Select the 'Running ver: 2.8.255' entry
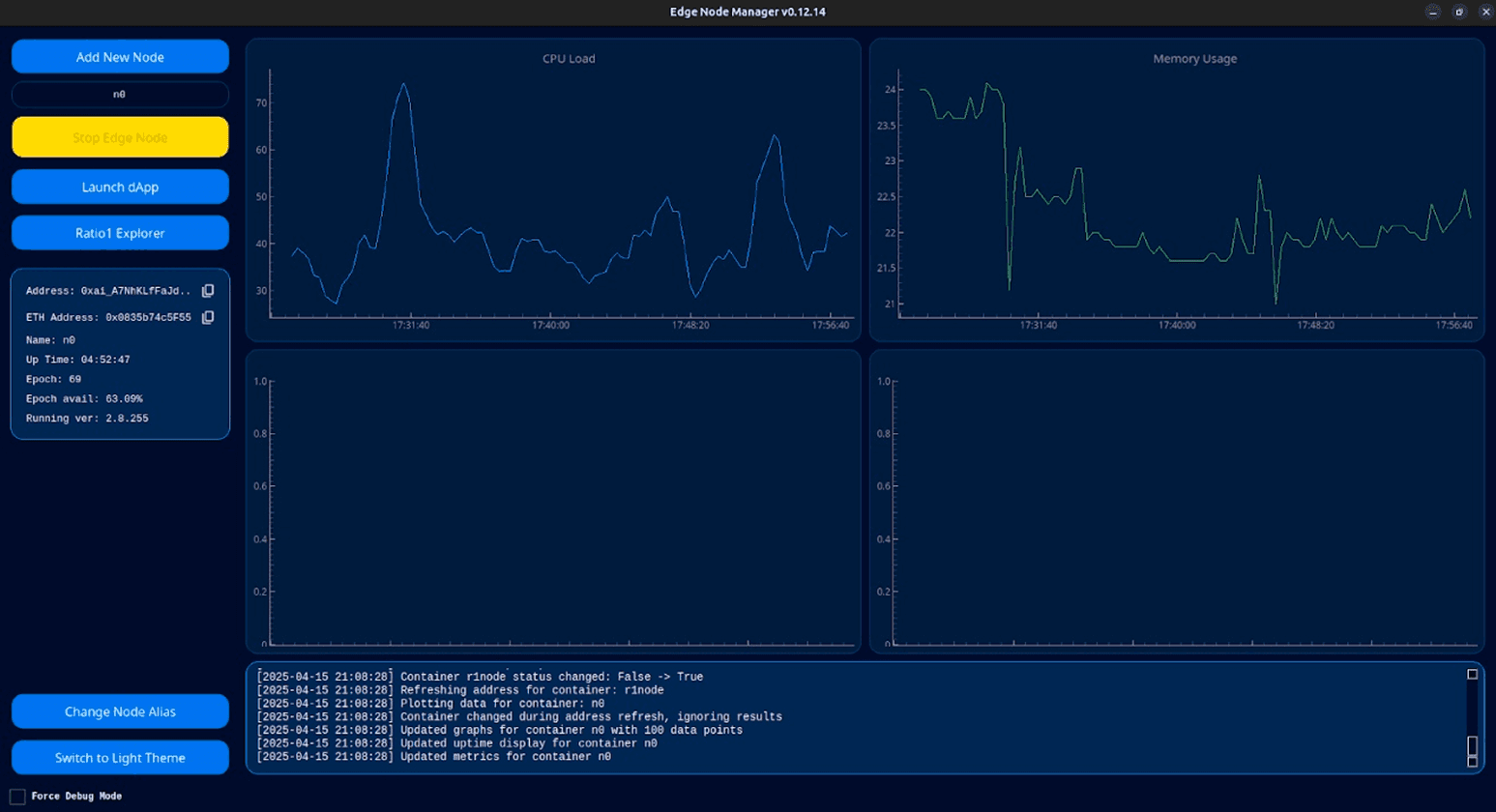 87,419
